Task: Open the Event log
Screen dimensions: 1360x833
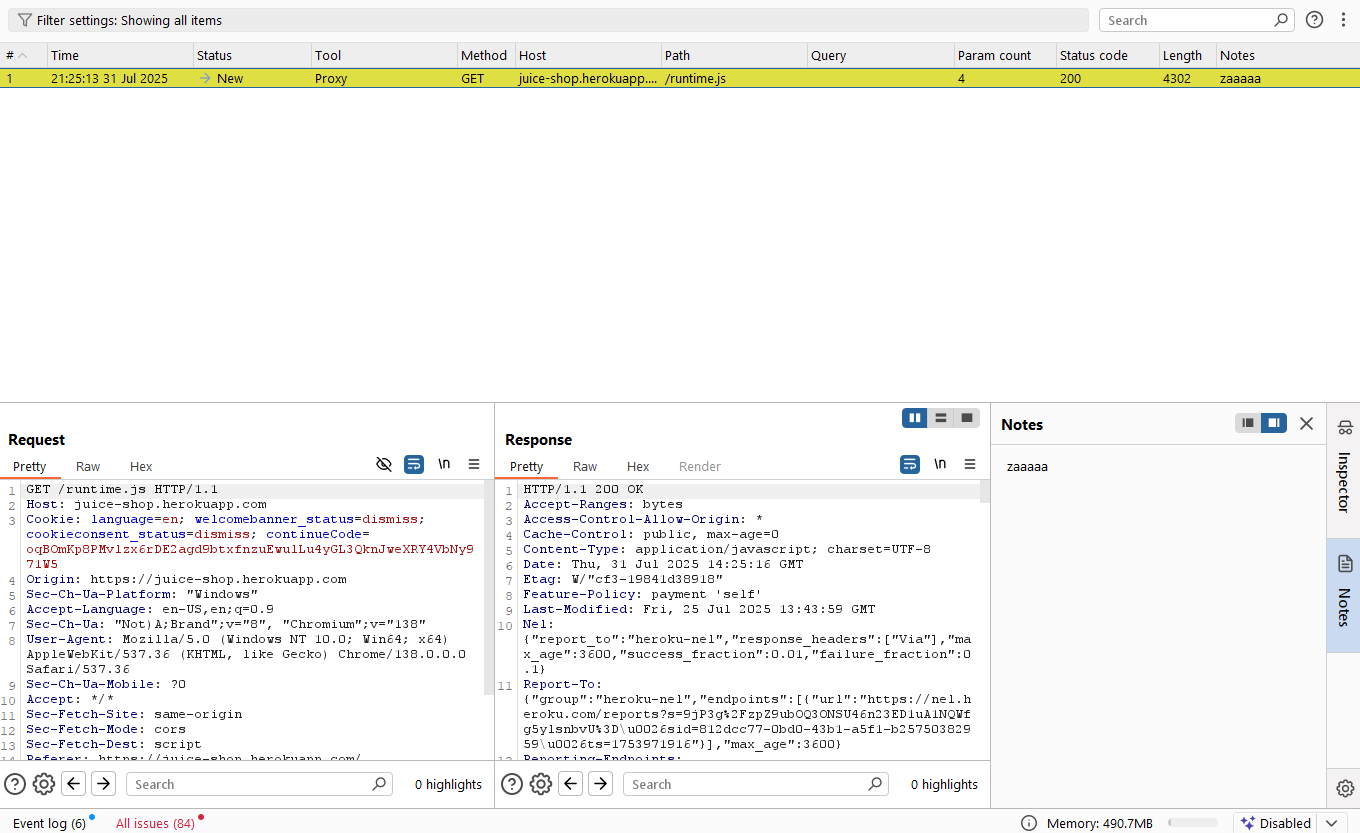Action: pyautogui.click(x=49, y=823)
